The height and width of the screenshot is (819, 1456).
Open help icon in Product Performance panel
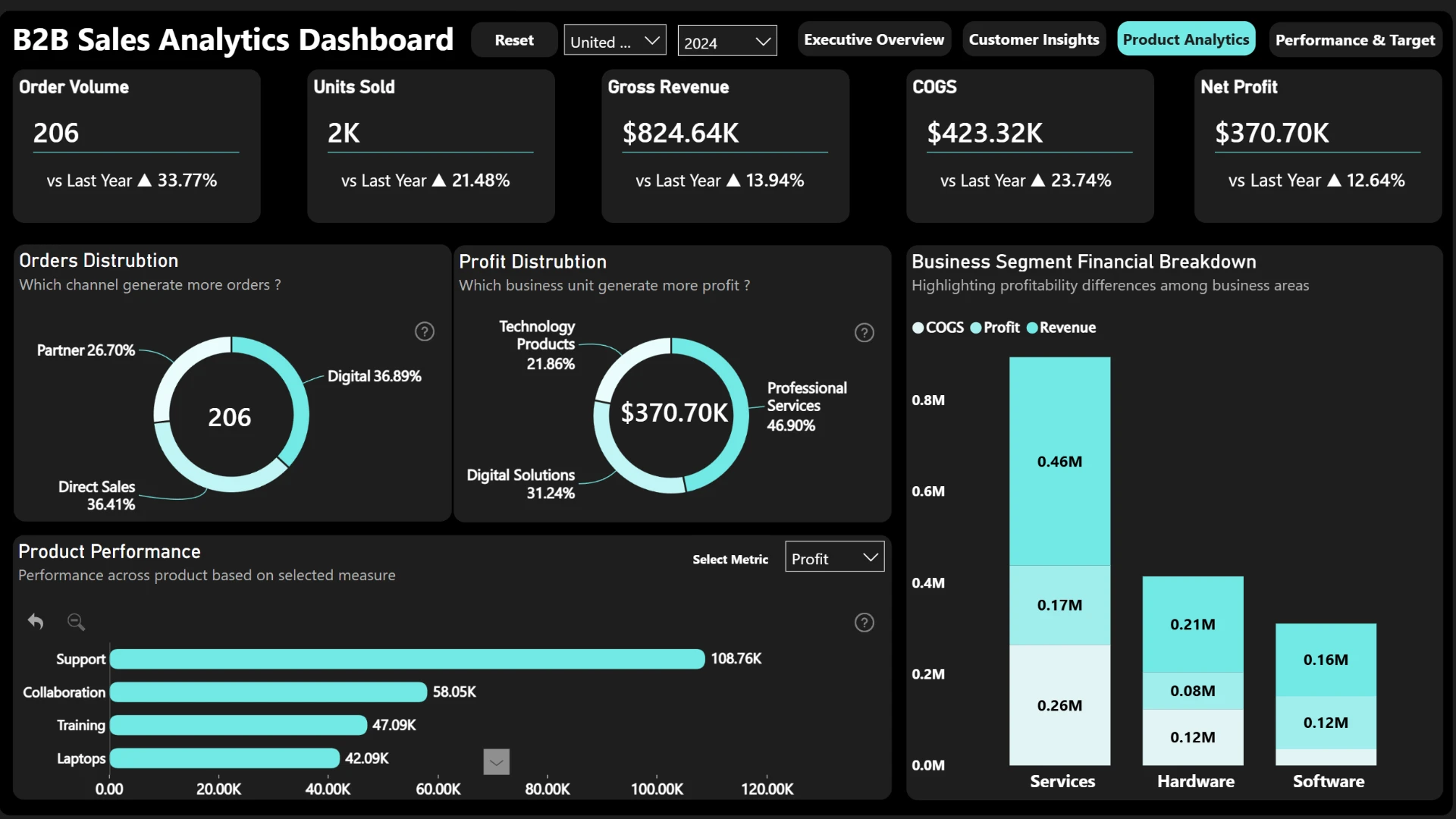click(864, 623)
